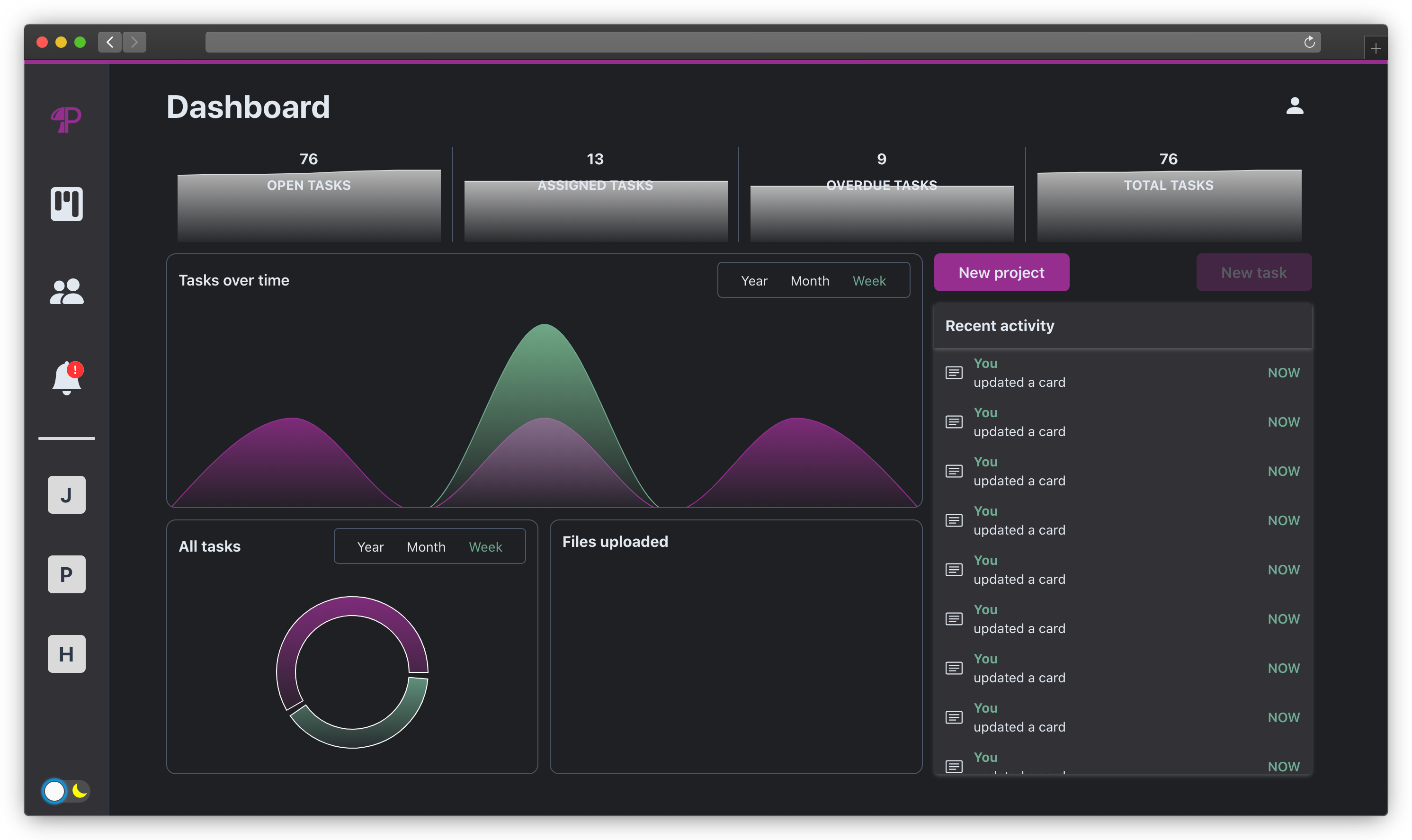Image resolution: width=1412 pixels, height=840 pixels.
Task: Open project P tile in sidebar
Action: (x=67, y=574)
